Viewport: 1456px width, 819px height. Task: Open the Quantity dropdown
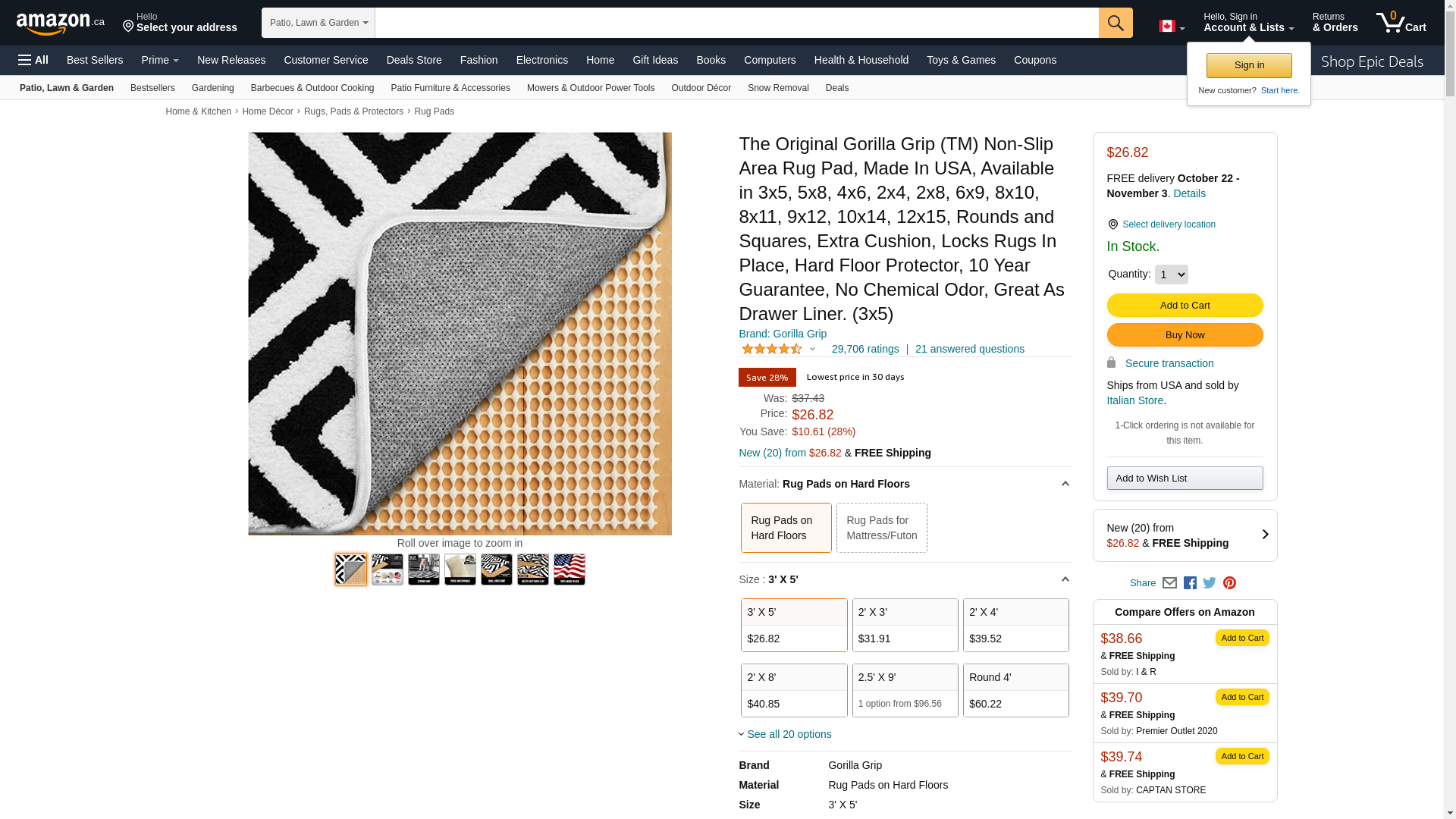pos(1171,275)
